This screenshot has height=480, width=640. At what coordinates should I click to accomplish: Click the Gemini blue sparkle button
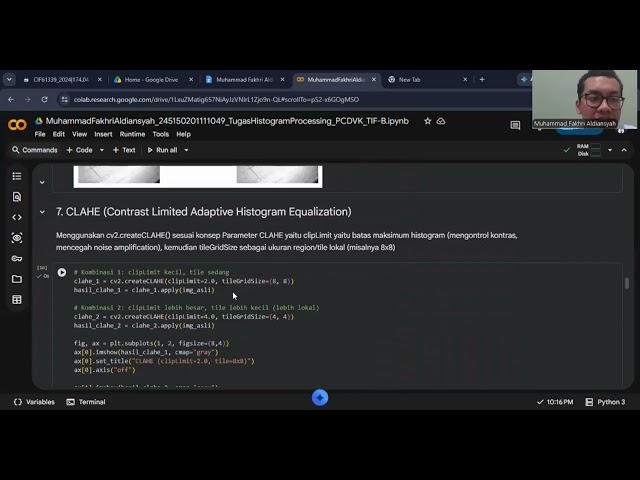click(320, 398)
